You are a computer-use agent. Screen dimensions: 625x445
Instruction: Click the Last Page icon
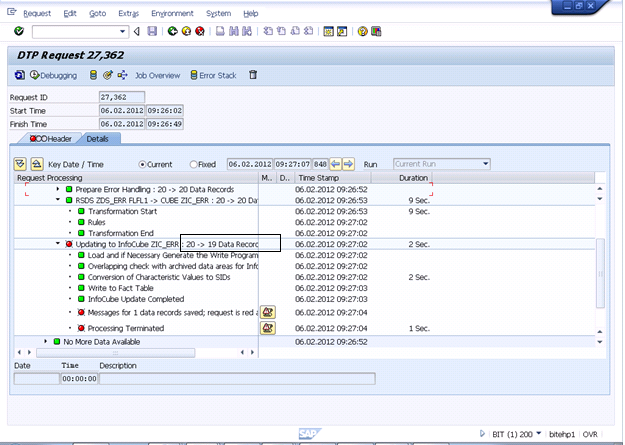tap(309, 31)
